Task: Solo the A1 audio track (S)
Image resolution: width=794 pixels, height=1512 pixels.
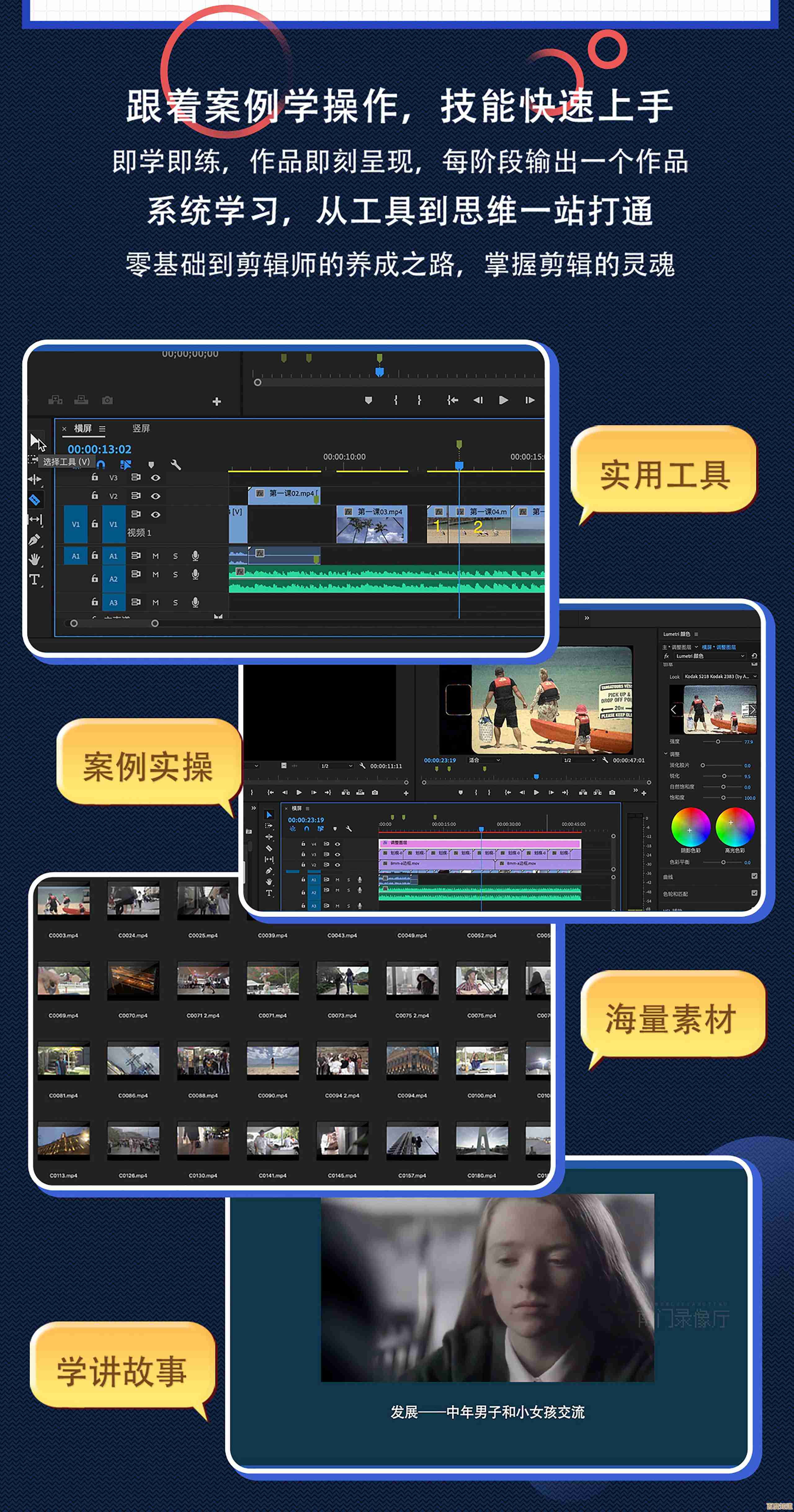Action: coord(175,556)
